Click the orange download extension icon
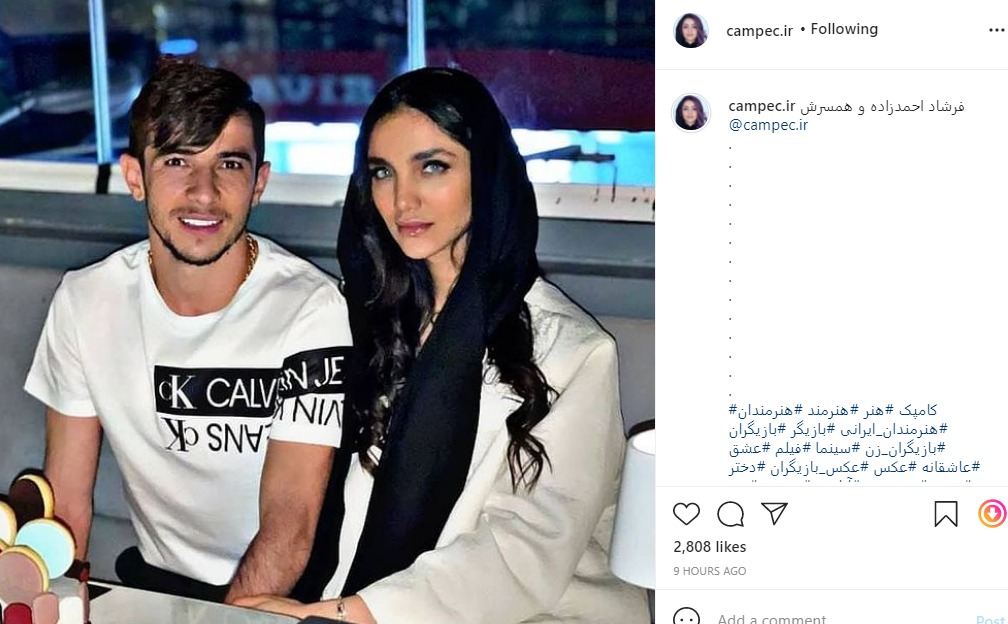The height and width of the screenshot is (624, 1008). click(993, 513)
